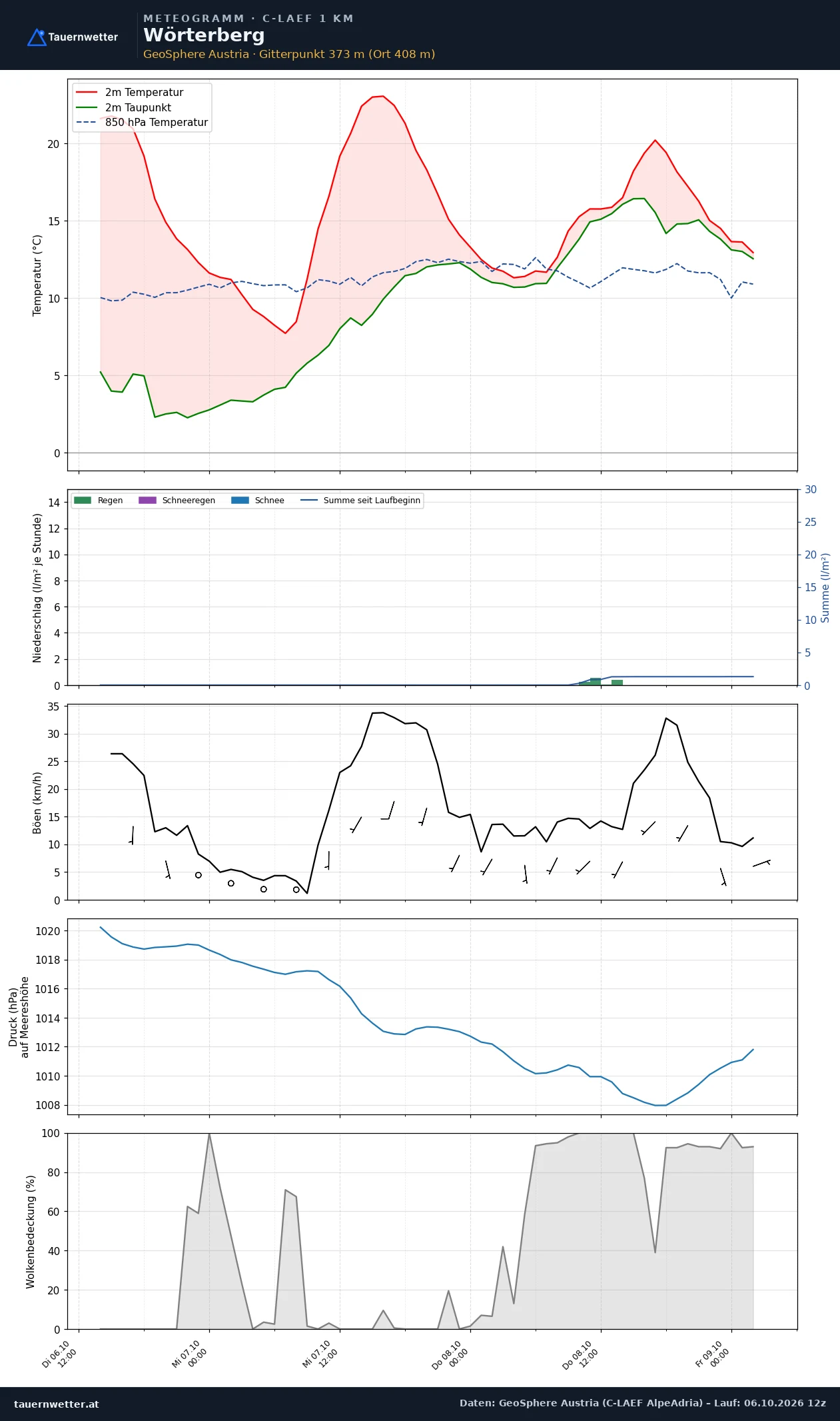This screenshot has height=1421, width=840.
Task: Click the Mi 07.10 12:00 time axis label
Action: coord(320,1354)
